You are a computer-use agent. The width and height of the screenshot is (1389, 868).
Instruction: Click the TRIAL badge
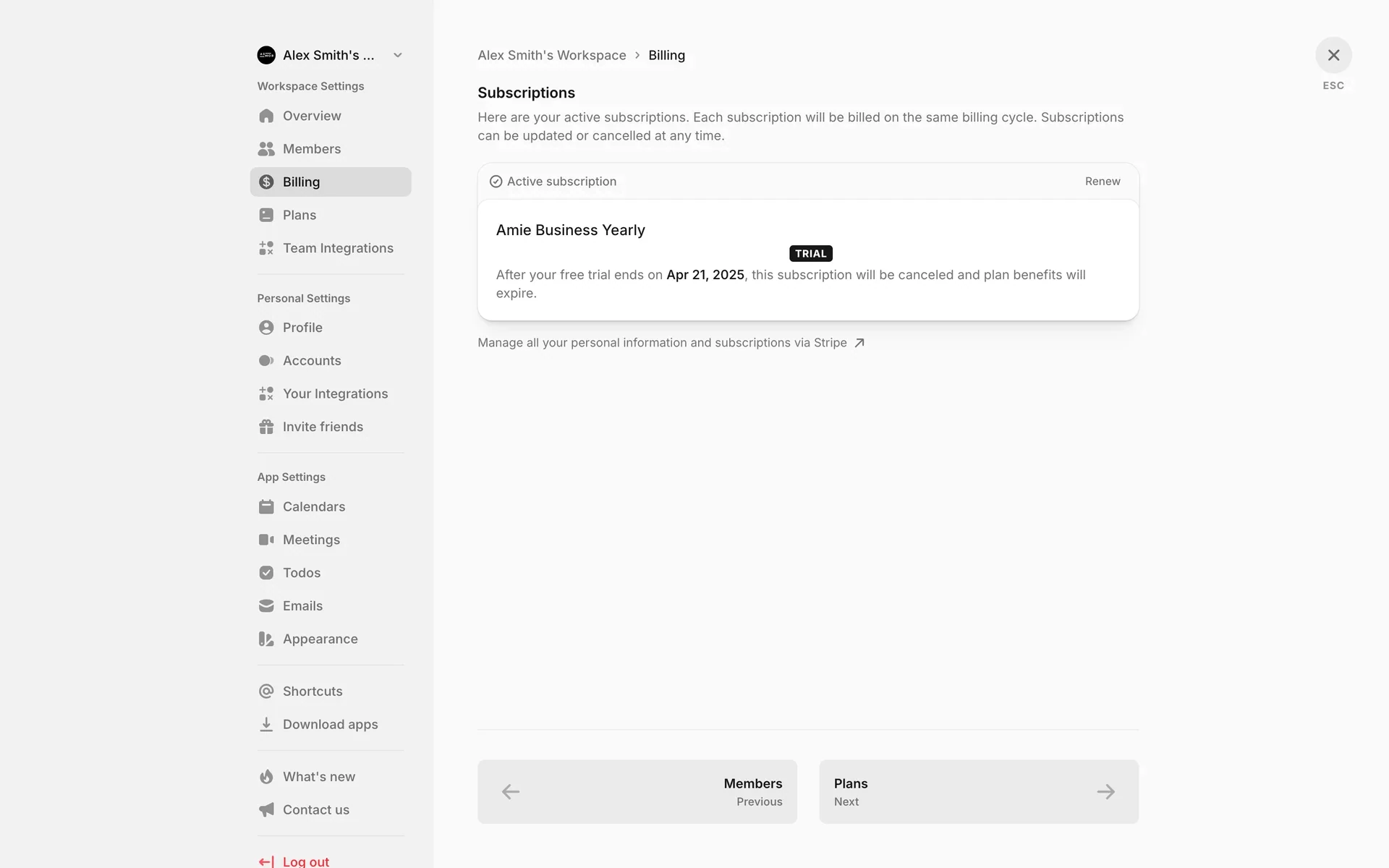[810, 253]
